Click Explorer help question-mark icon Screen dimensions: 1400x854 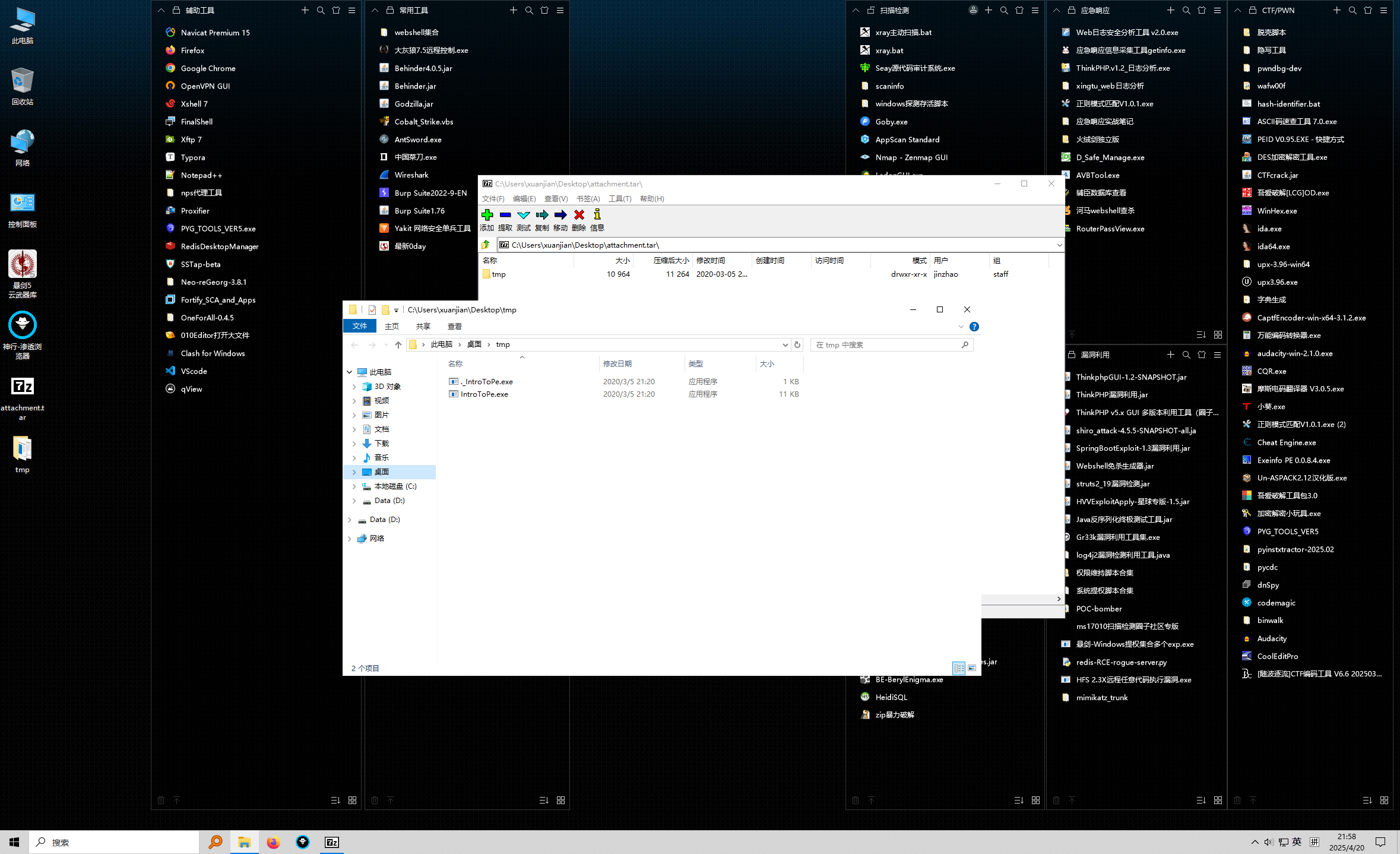tap(974, 327)
